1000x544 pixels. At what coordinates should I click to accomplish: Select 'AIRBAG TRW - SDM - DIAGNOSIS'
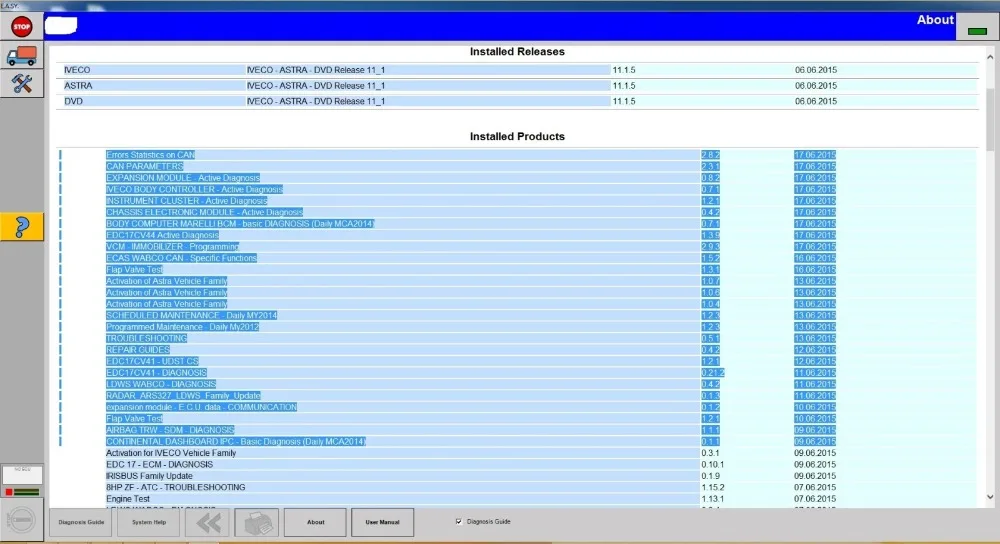point(170,430)
